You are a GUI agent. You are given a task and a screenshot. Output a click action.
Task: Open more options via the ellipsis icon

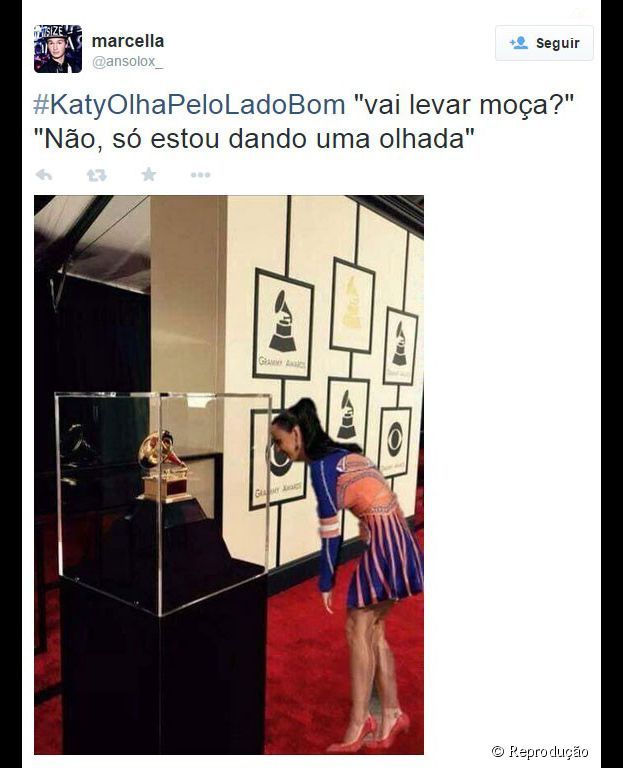tap(200, 175)
